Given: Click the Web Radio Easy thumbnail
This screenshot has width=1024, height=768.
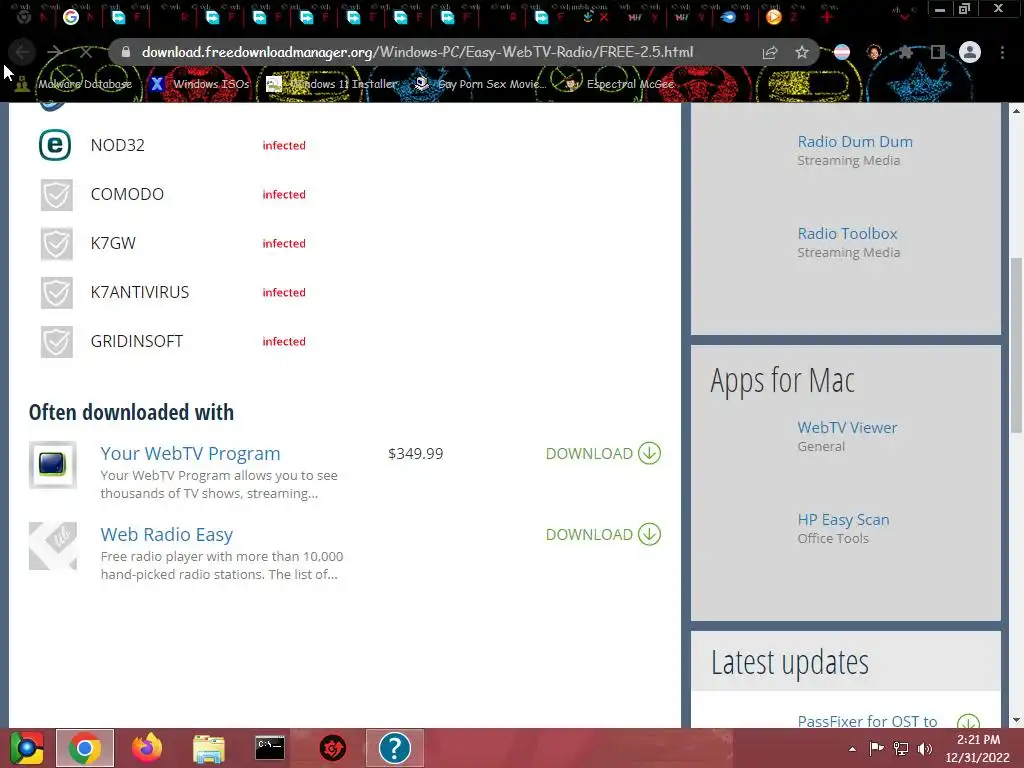Looking at the screenshot, I should 53,546.
